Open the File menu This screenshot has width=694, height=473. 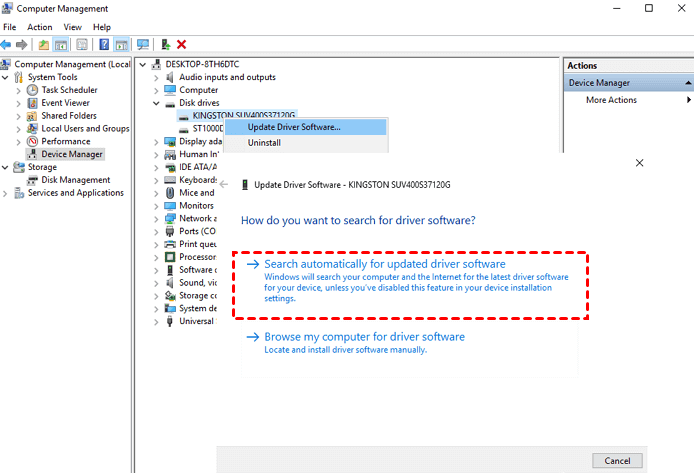9,27
